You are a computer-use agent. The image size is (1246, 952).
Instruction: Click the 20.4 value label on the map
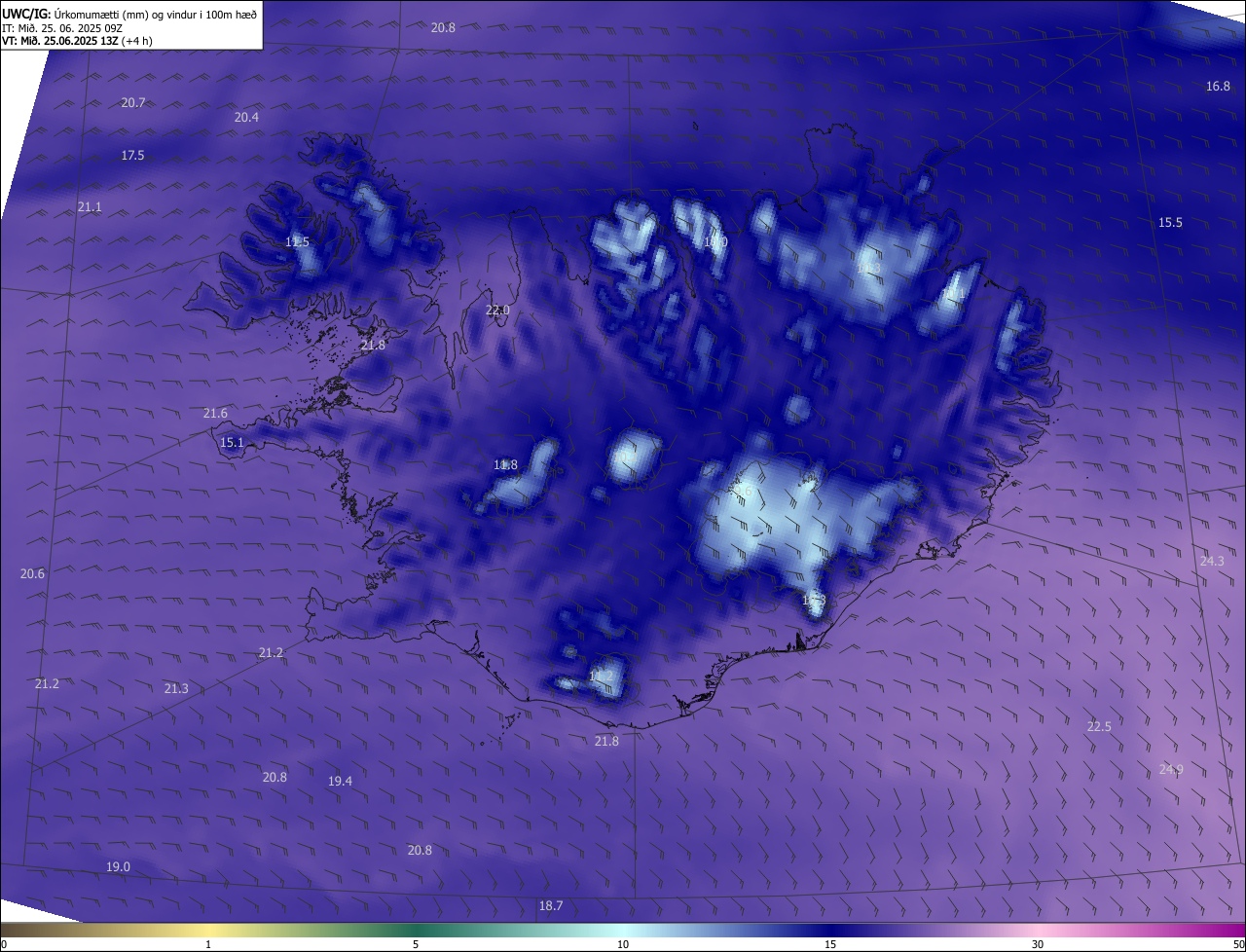(247, 117)
